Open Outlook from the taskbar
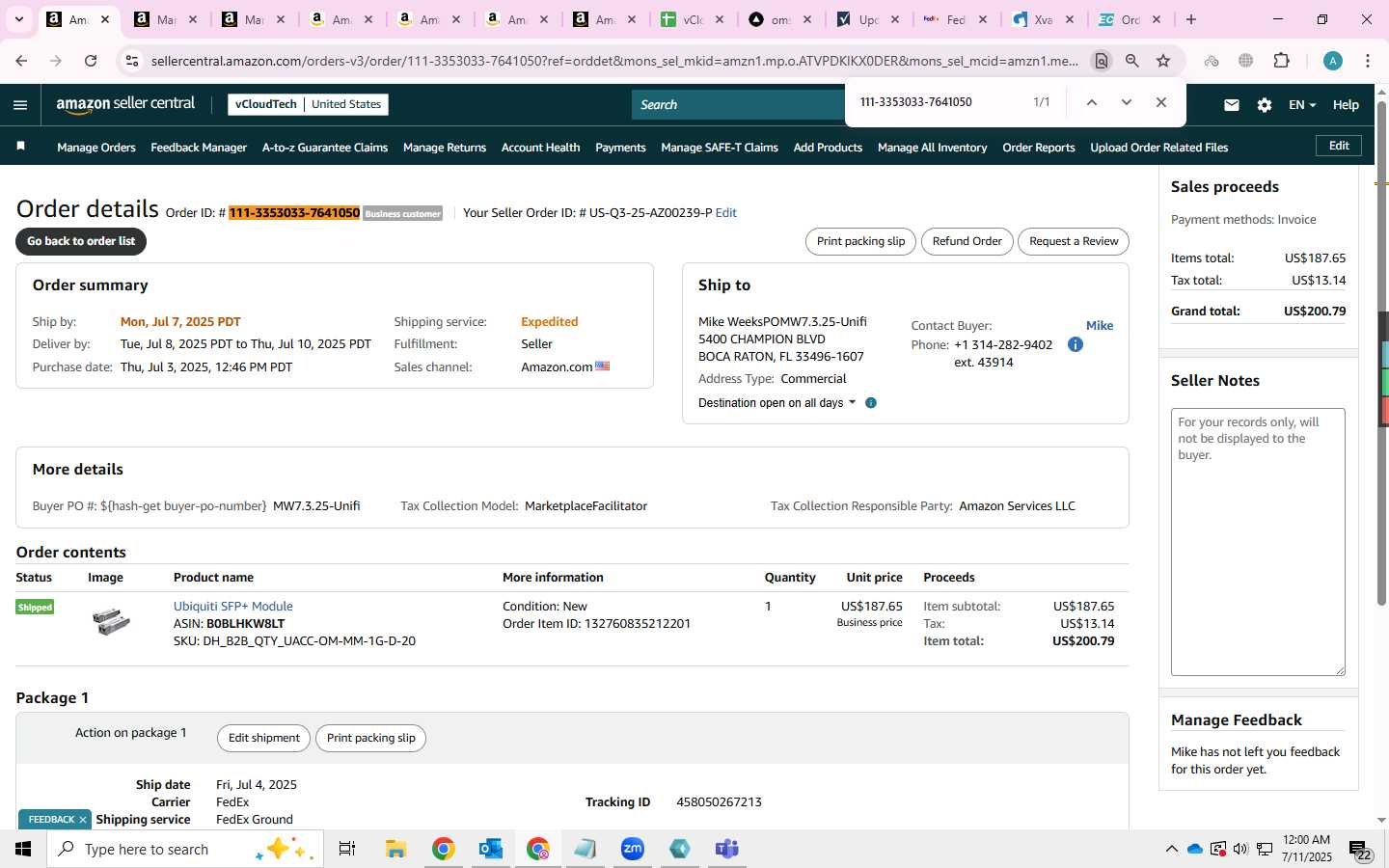This screenshot has width=1389, height=868. (x=491, y=849)
